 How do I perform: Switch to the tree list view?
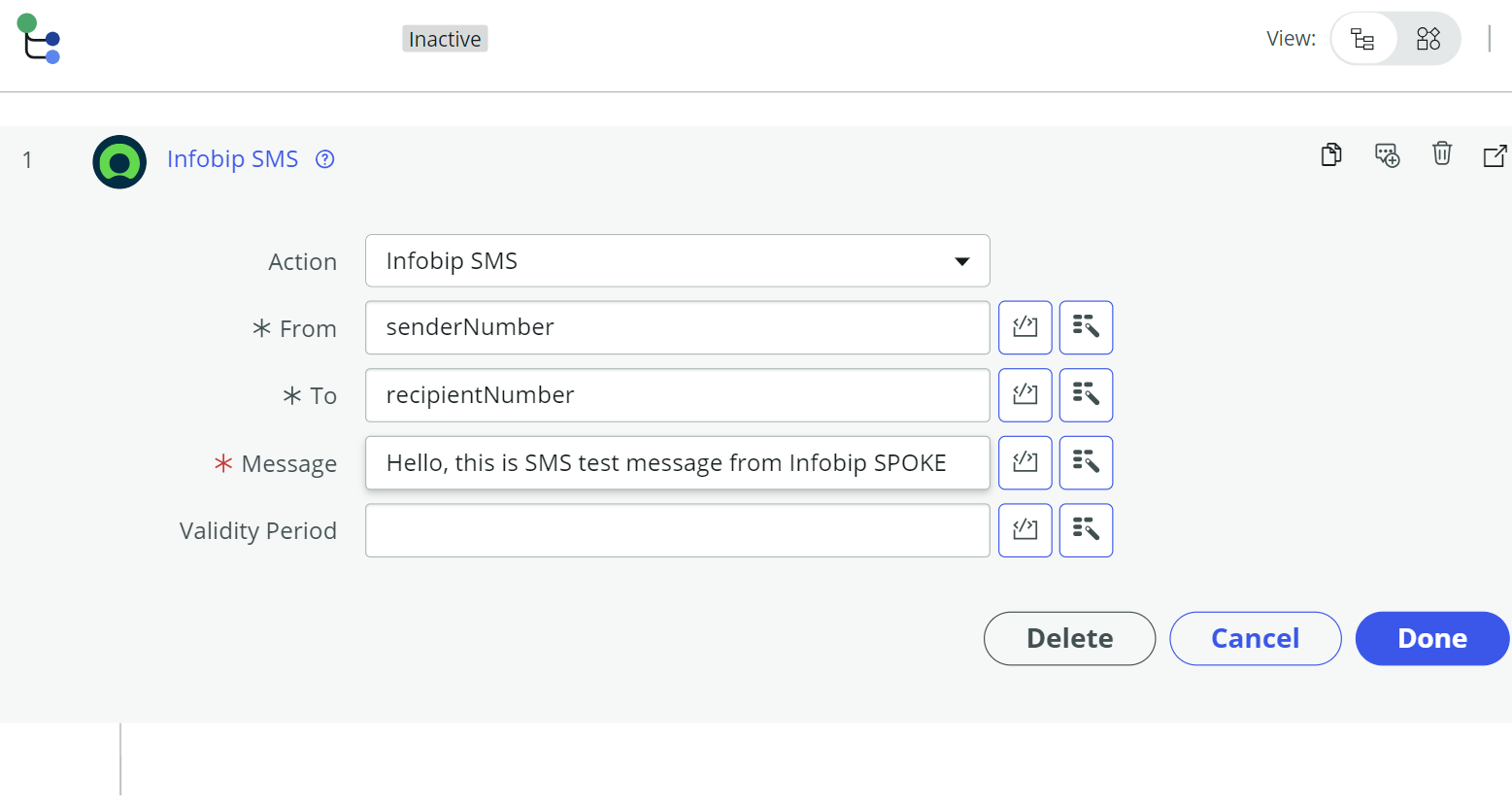click(1363, 39)
